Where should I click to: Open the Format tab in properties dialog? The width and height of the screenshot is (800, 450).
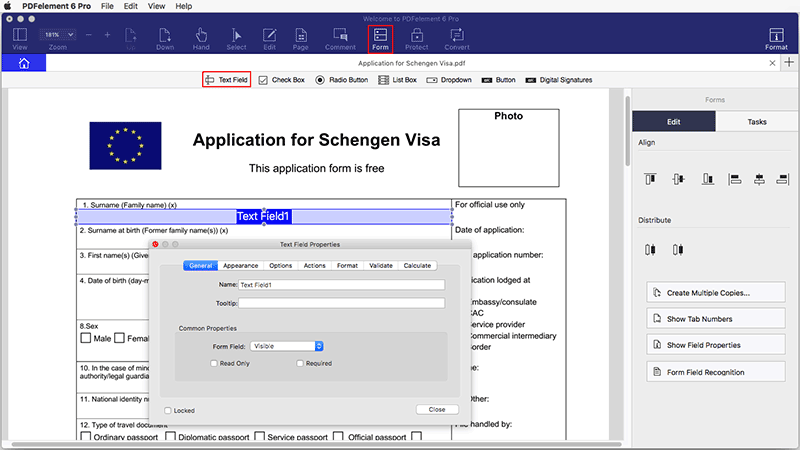point(347,265)
